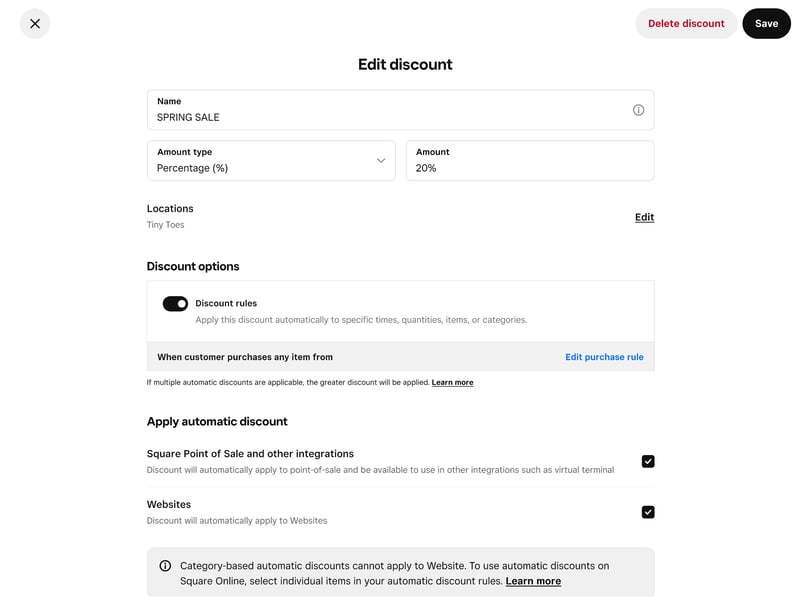Open Learn more about category-based discounts
Image resolution: width=800 pixels, height=606 pixels.
click(533, 581)
